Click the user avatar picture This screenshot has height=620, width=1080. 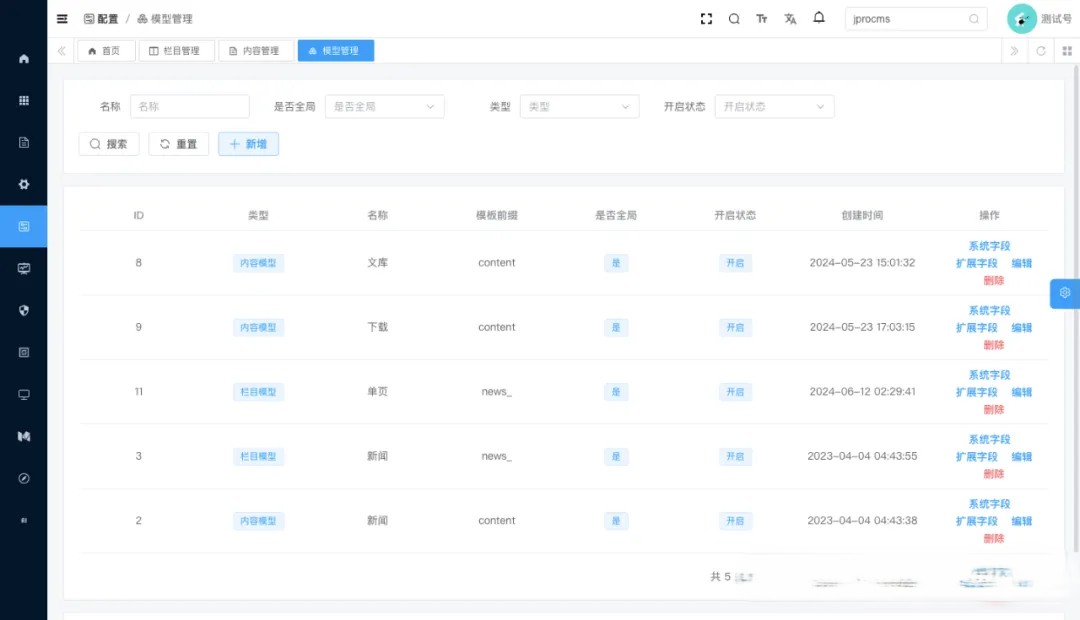pos(1021,19)
